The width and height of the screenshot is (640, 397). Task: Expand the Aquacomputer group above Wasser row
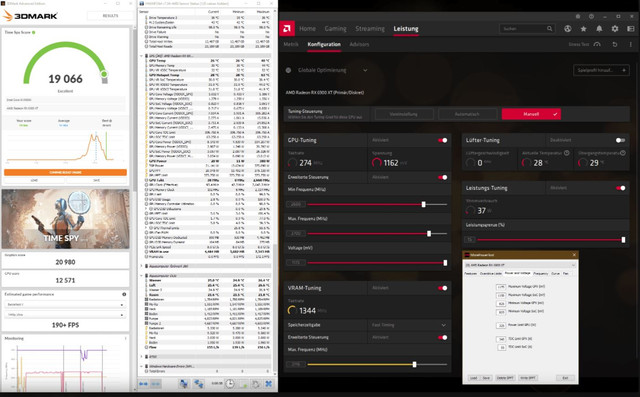point(142,276)
